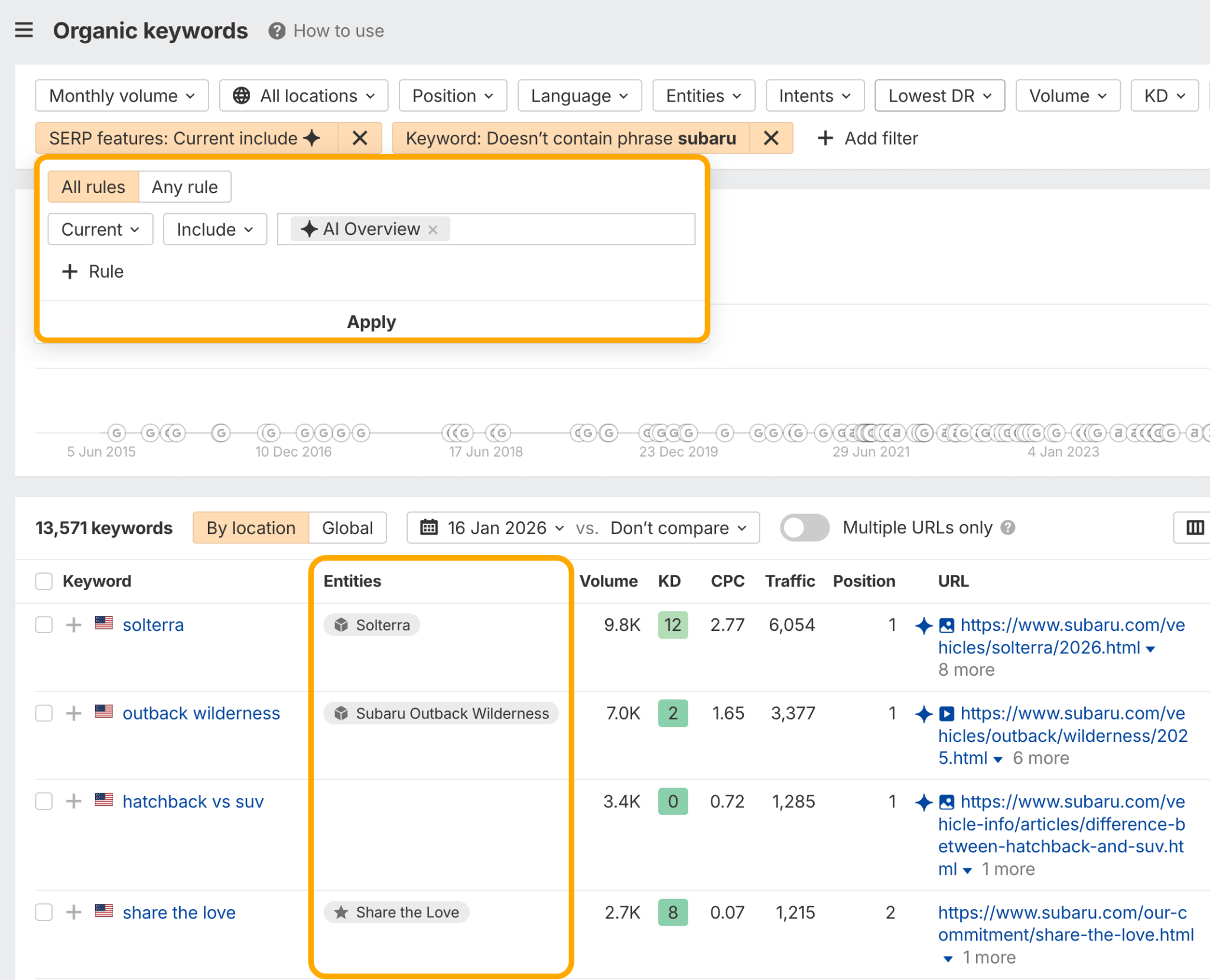The width and height of the screenshot is (1210, 980).
Task: Open the column settings icon on the right
Action: click(1195, 528)
